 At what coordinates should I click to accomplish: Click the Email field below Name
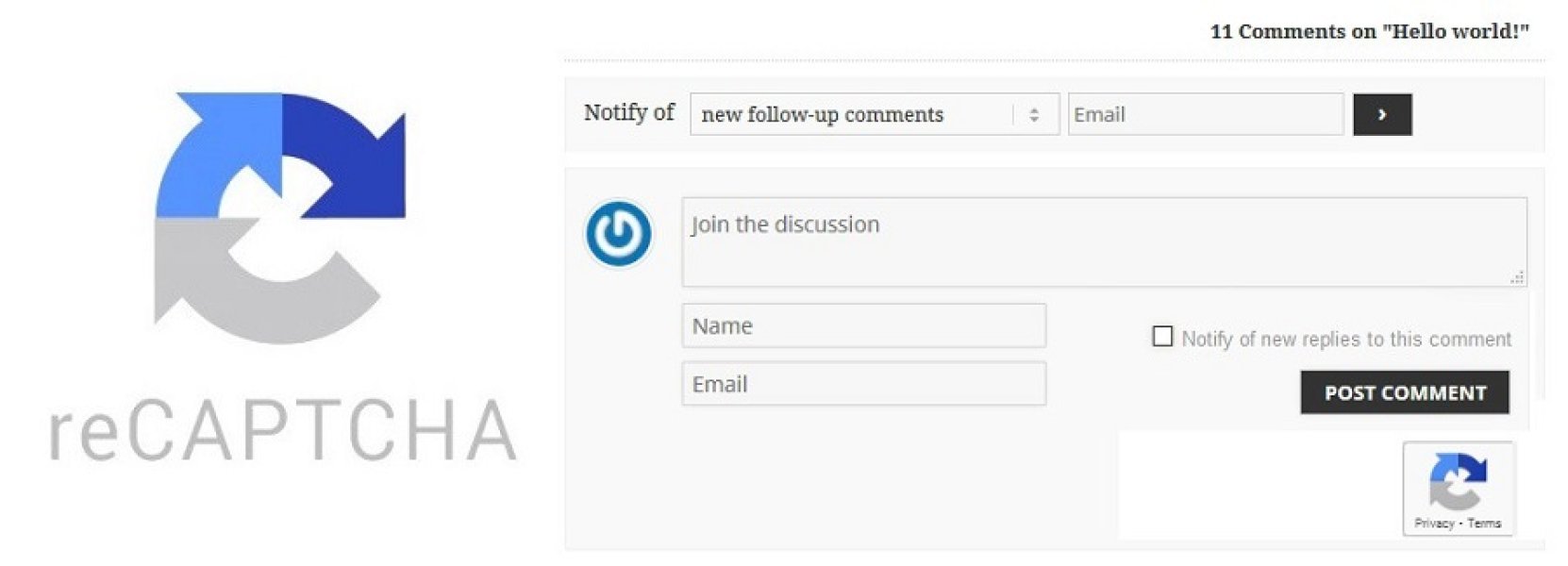click(x=863, y=384)
